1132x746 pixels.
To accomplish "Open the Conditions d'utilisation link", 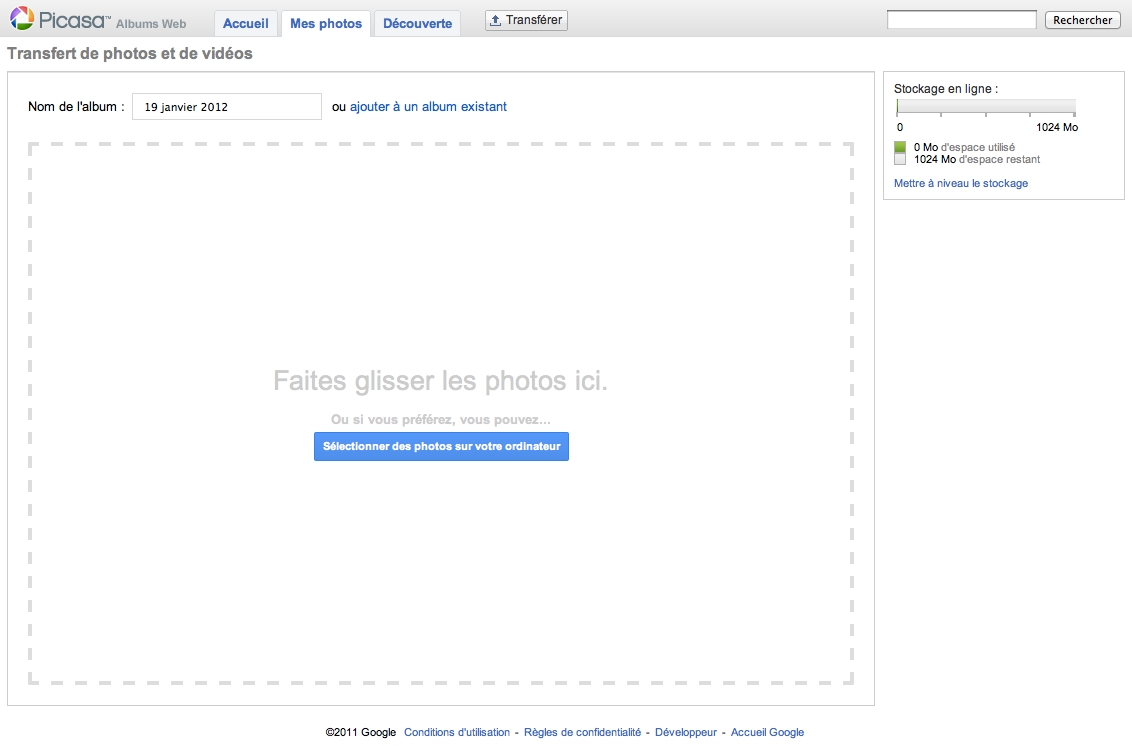I will pos(457,733).
